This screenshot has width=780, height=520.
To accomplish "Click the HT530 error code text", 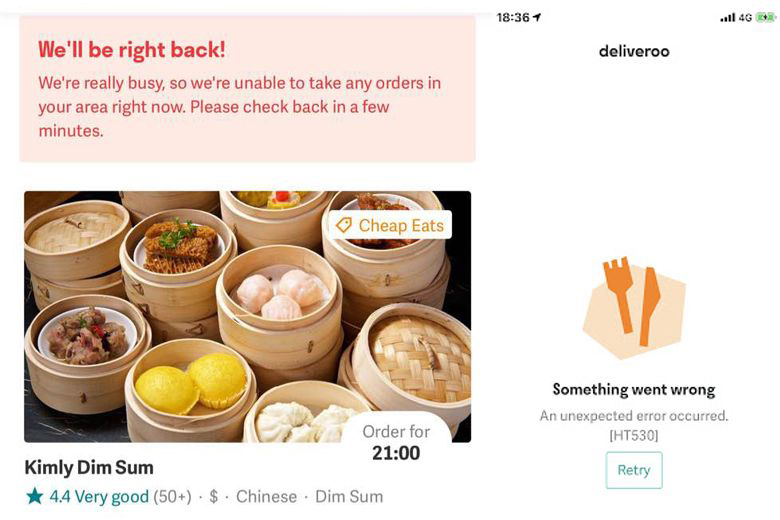I will click(x=634, y=435).
